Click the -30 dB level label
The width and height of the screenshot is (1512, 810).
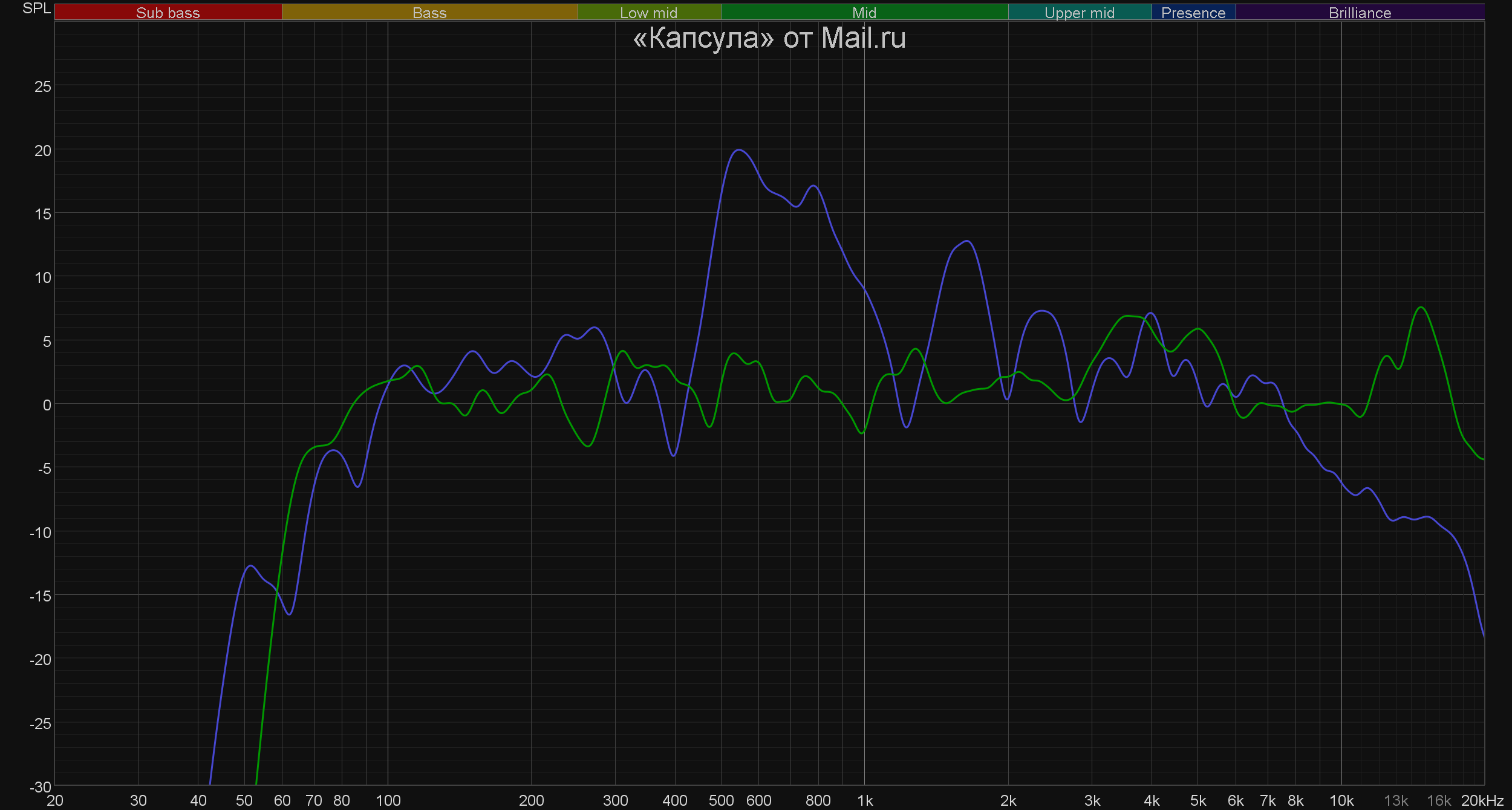41,787
